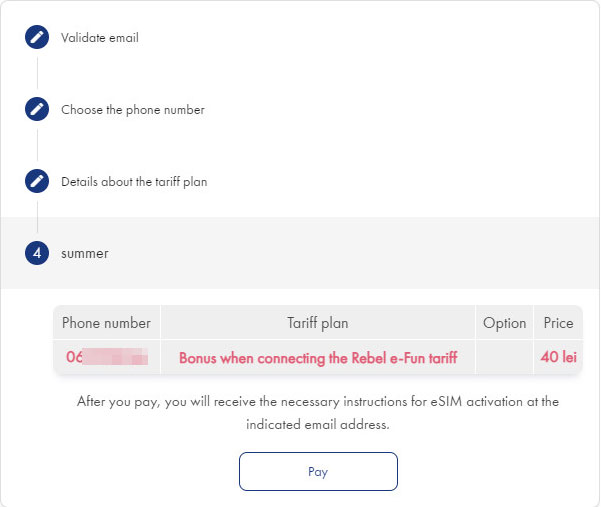
Task: Click the 40 lei price value
Action: tap(558, 357)
